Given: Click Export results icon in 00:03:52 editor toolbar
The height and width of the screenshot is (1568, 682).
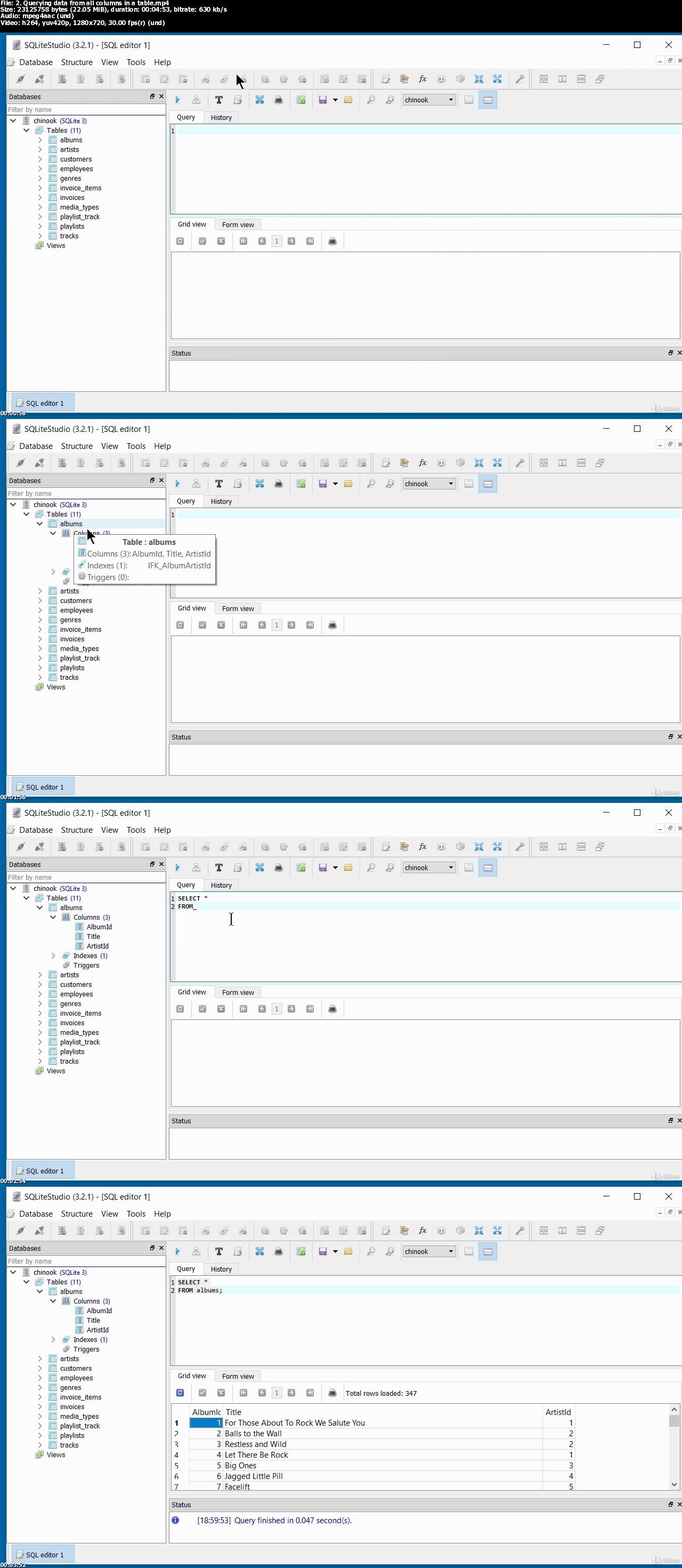Looking at the screenshot, I should tap(260, 1251).
